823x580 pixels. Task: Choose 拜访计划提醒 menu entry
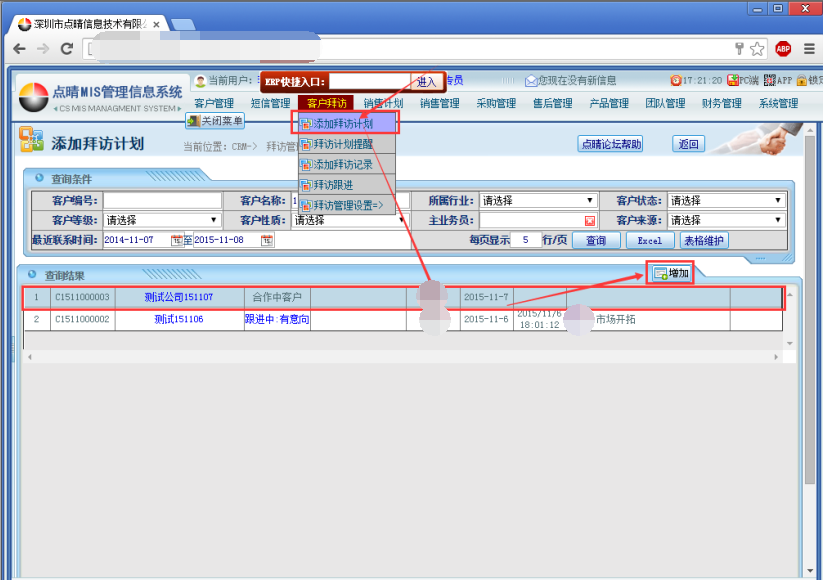click(342, 145)
